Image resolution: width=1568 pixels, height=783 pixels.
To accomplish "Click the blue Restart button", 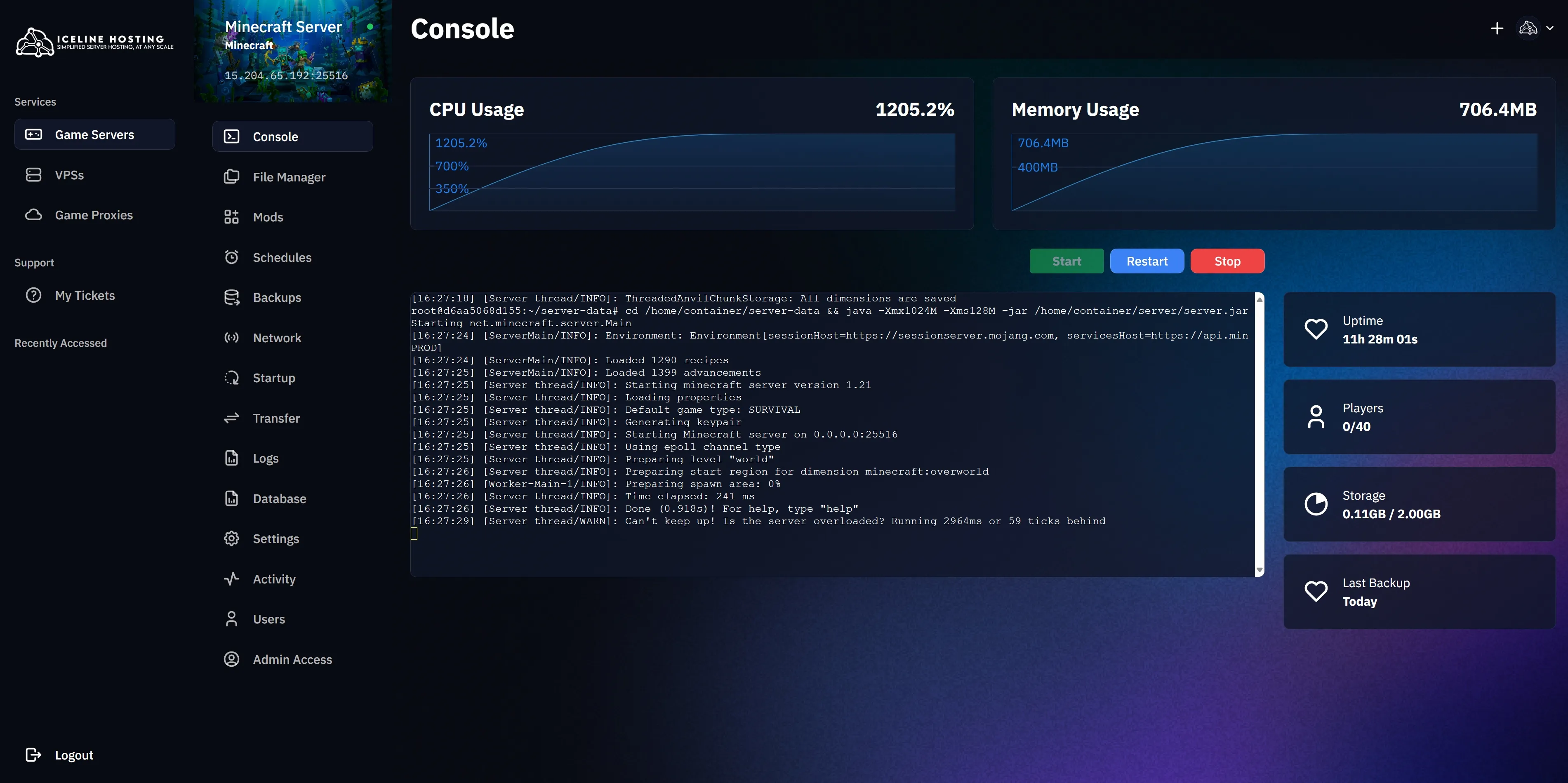I will coord(1147,261).
